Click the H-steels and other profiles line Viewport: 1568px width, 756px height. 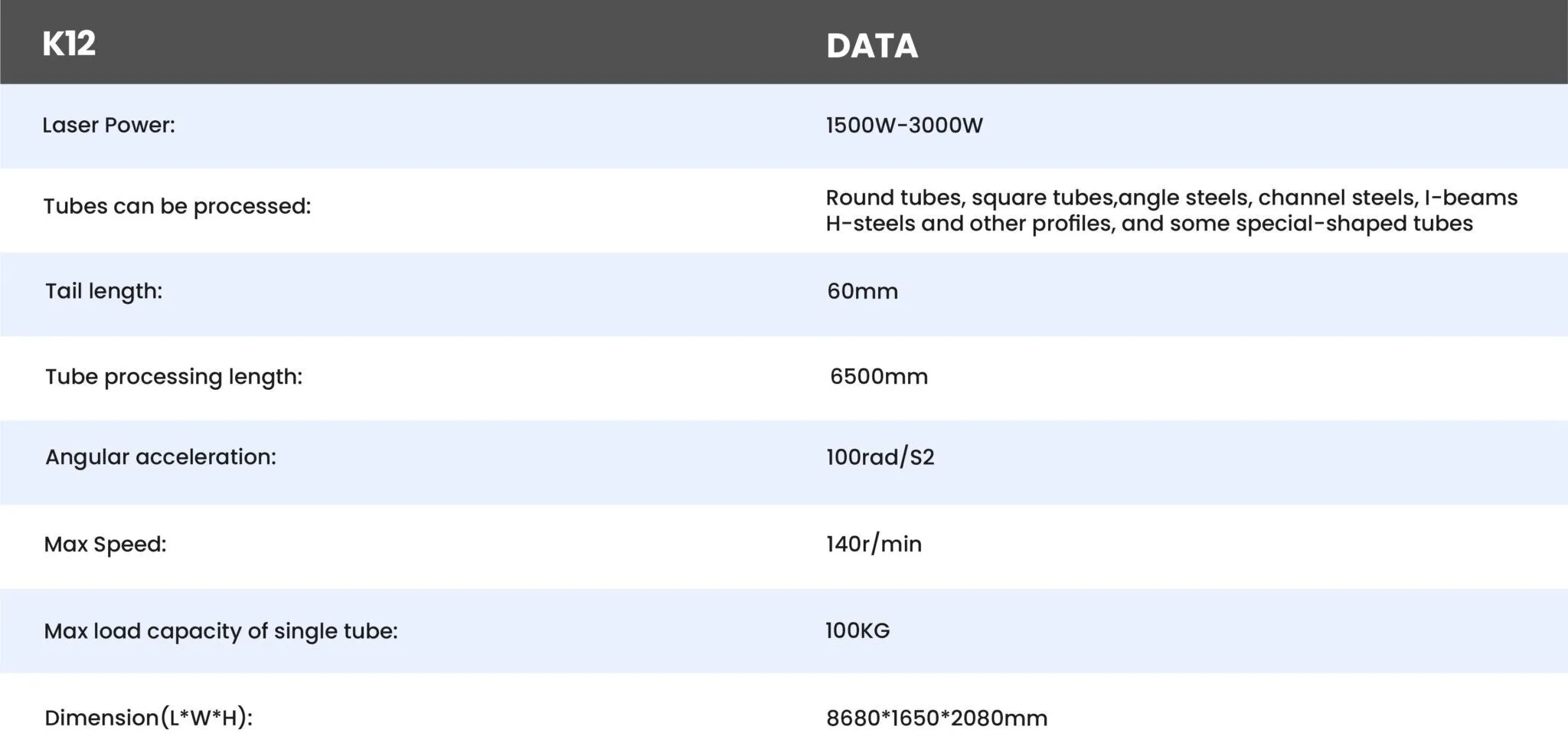point(1149,224)
